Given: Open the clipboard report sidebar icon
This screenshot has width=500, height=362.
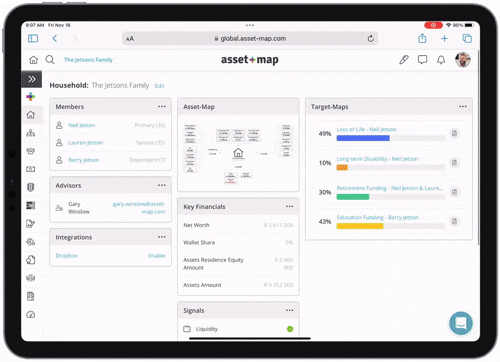Looking at the screenshot, I should 31,296.
